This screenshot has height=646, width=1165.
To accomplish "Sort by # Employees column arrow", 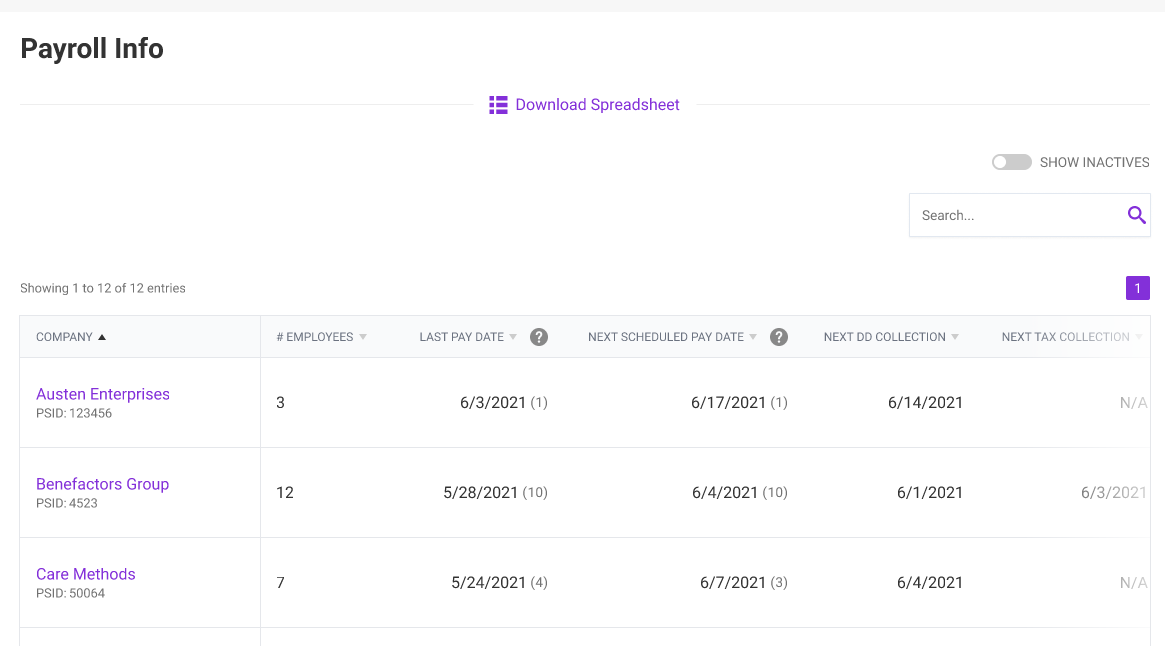I will [x=363, y=337].
